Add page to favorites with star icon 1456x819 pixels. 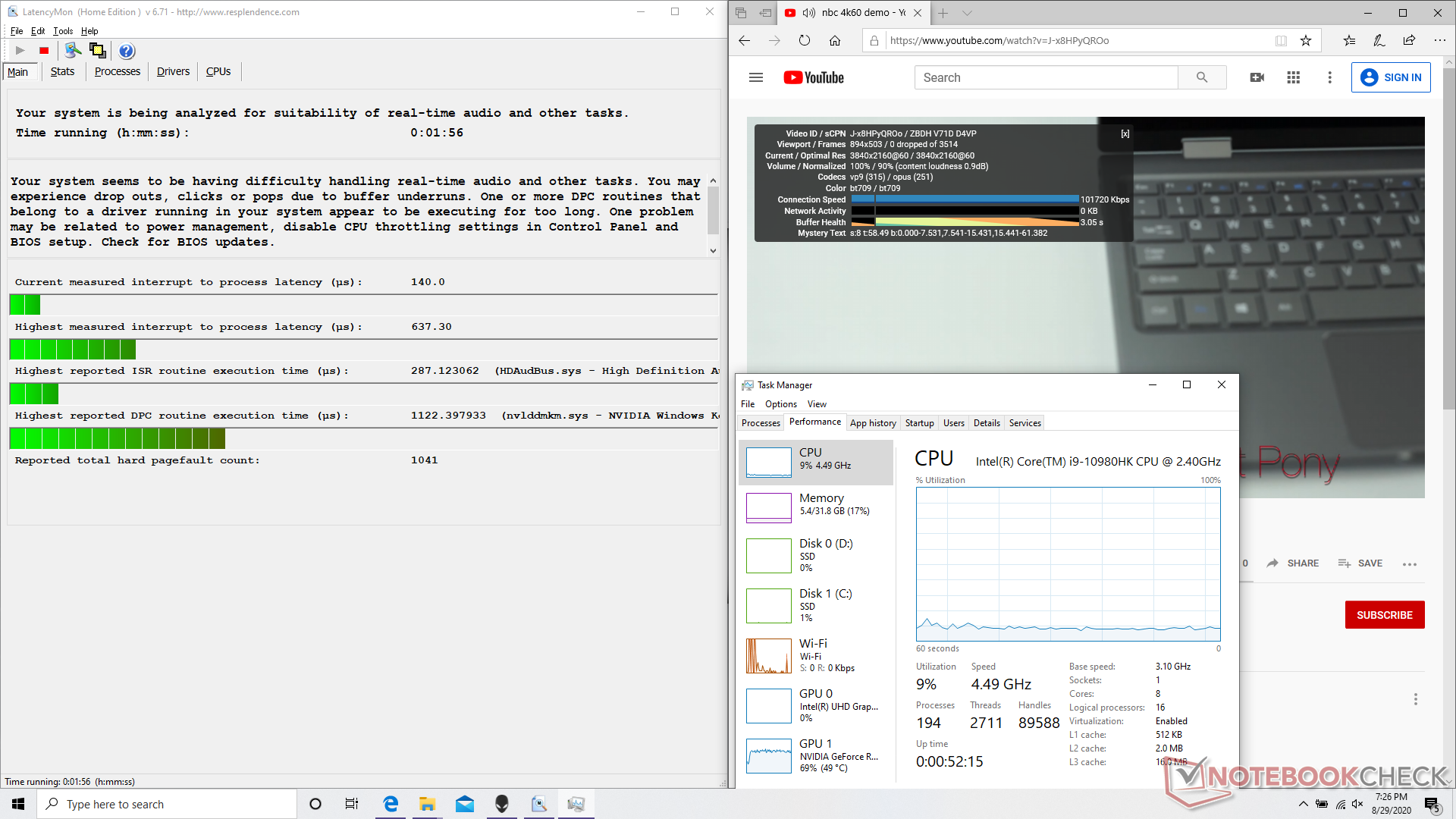coord(1306,41)
